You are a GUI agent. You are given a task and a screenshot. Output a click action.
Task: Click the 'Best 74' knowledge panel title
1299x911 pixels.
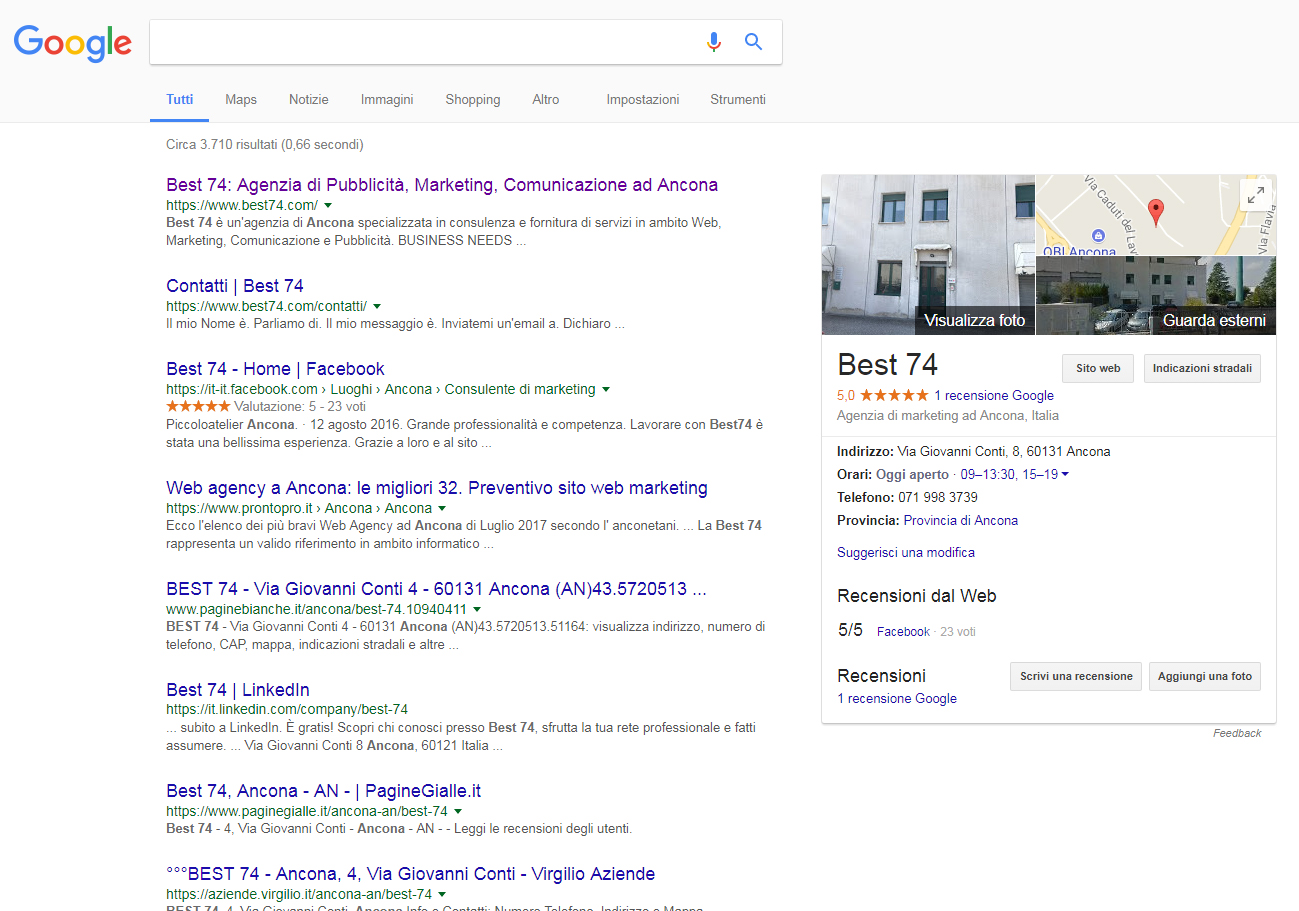[888, 363]
